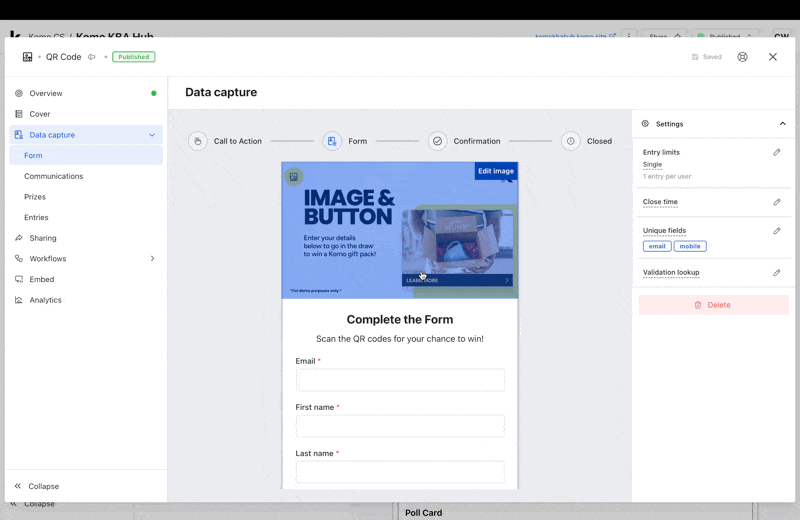800x520 pixels.
Task: Click the Confirmation checkmark step icon
Action: (x=437, y=141)
